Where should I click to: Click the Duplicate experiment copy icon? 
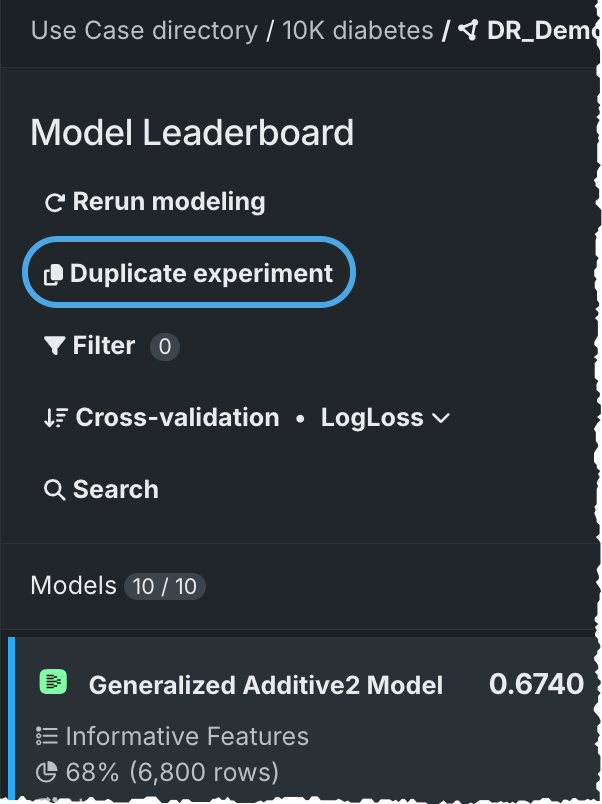point(54,274)
